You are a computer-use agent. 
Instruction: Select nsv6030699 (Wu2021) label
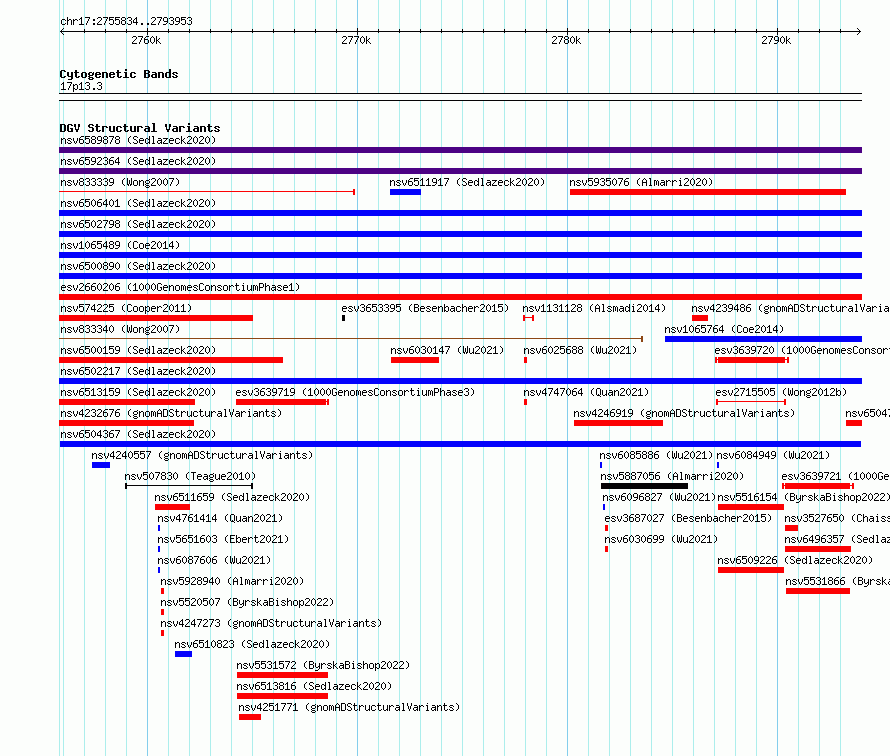661,539
